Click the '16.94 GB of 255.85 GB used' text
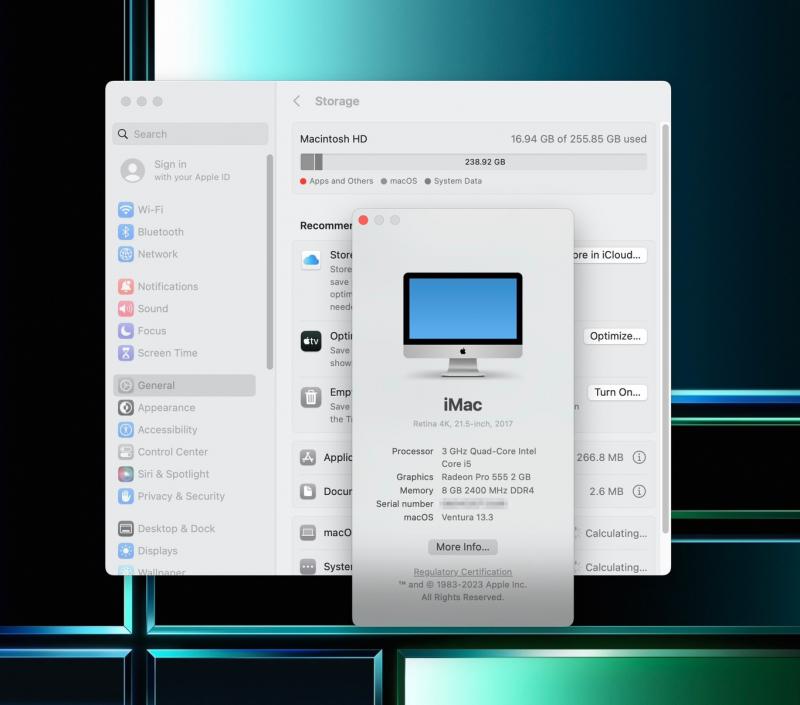Image resolution: width=800 pixels, height=705 pixels. click(579, 139)
